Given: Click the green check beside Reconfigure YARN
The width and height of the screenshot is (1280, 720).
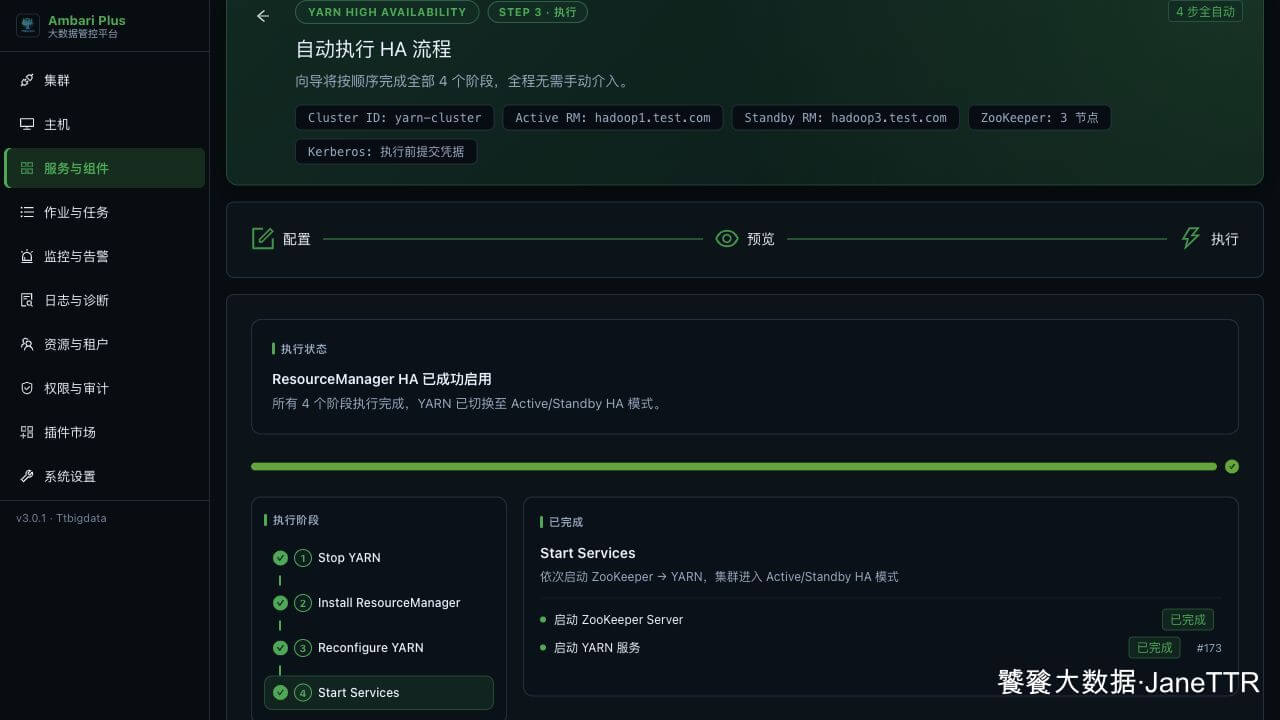Looking at the screenshot, I should (280, 647).
